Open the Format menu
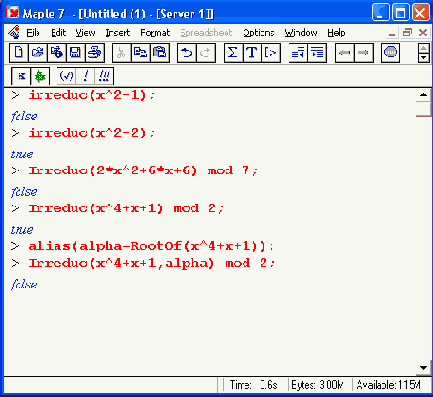 tap(155, 33)
